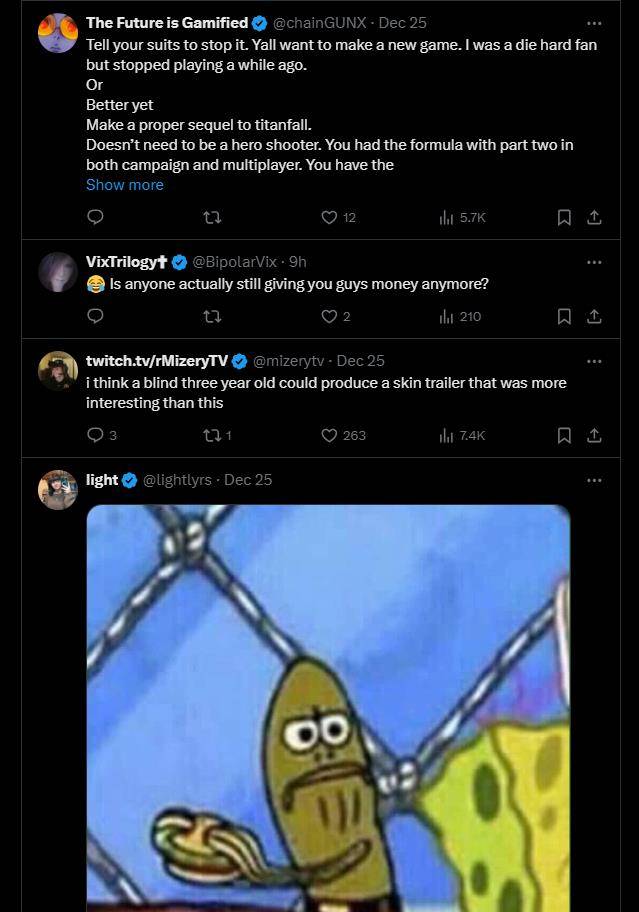639x912 pixels.
Task: Open twitch.tv/rMizeryTV profile name
Action: [157, 361]
